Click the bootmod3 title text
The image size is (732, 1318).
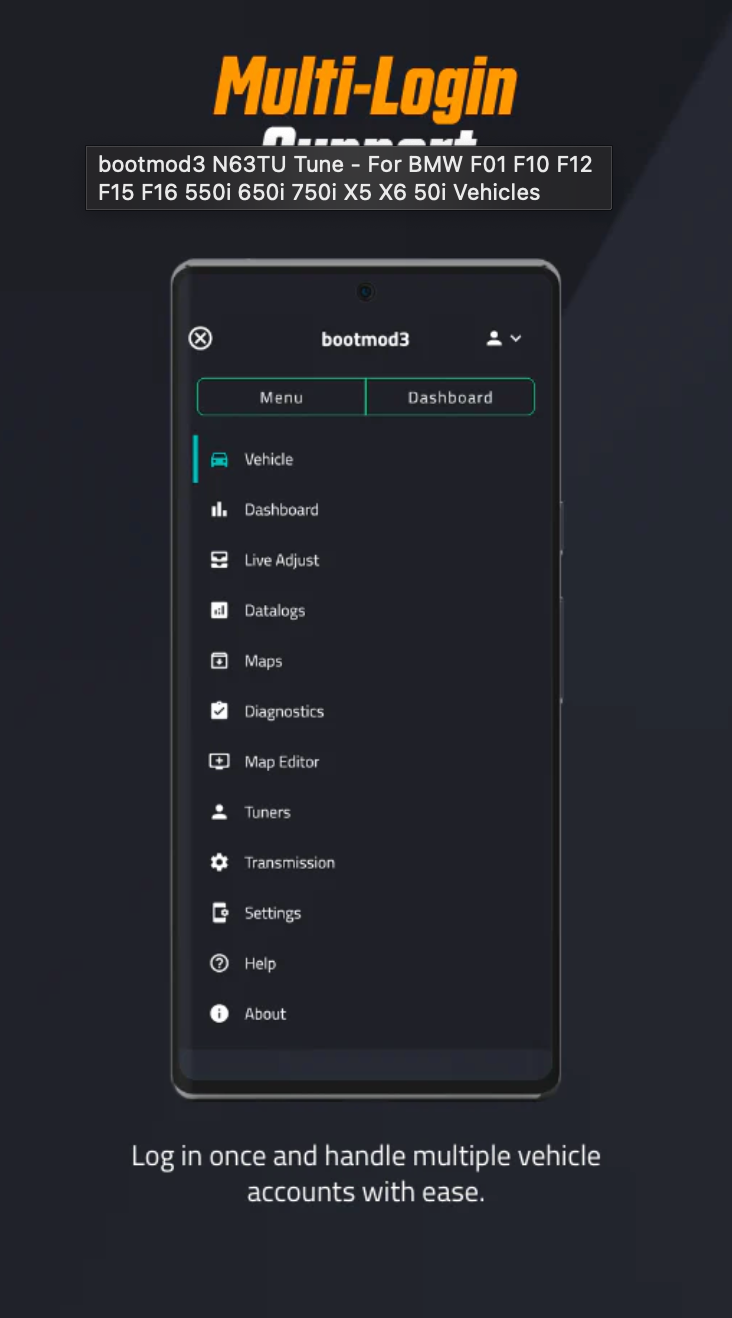[365, 339]
